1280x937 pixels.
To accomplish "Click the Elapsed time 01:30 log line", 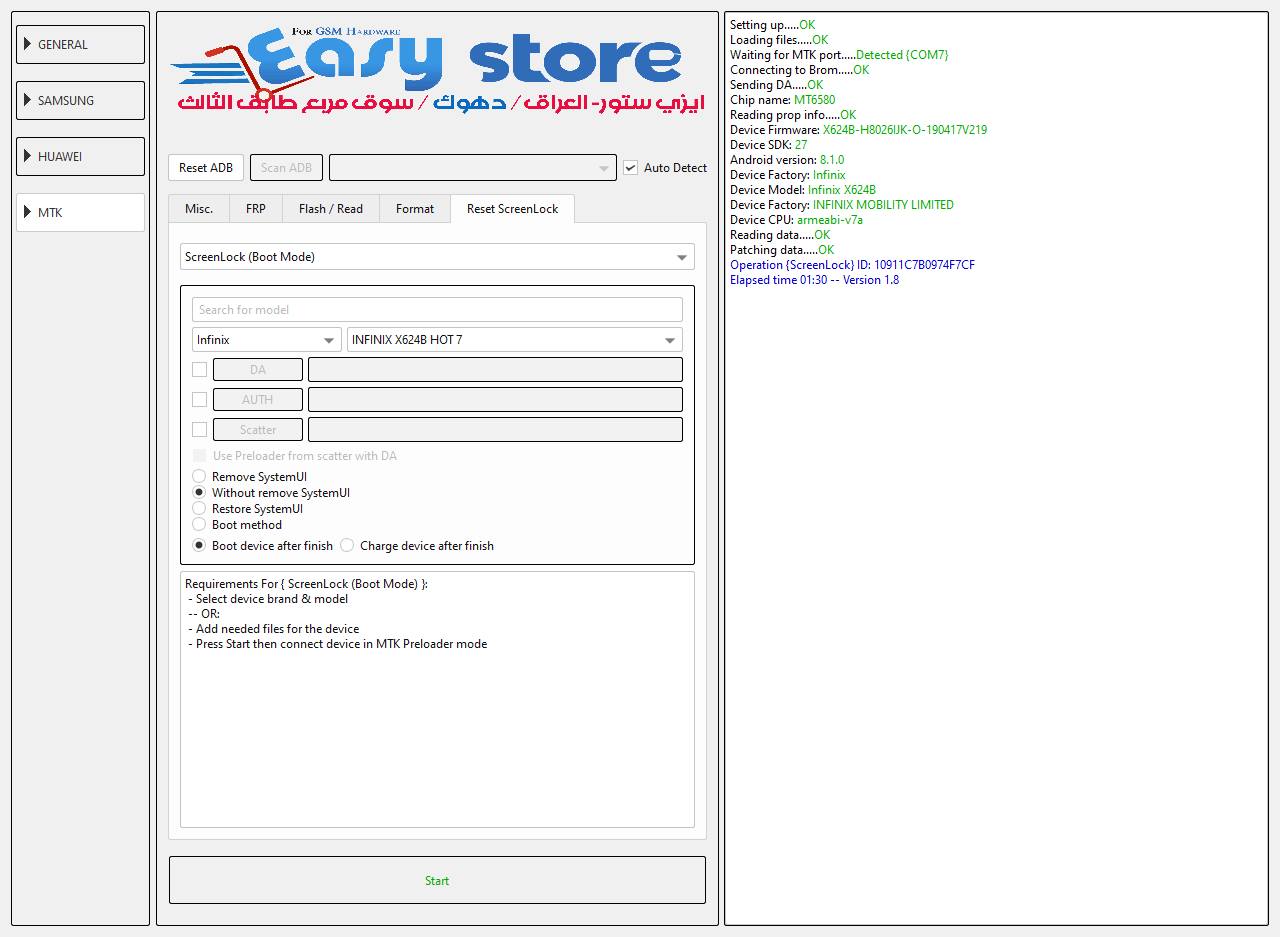I will [814, 280].
